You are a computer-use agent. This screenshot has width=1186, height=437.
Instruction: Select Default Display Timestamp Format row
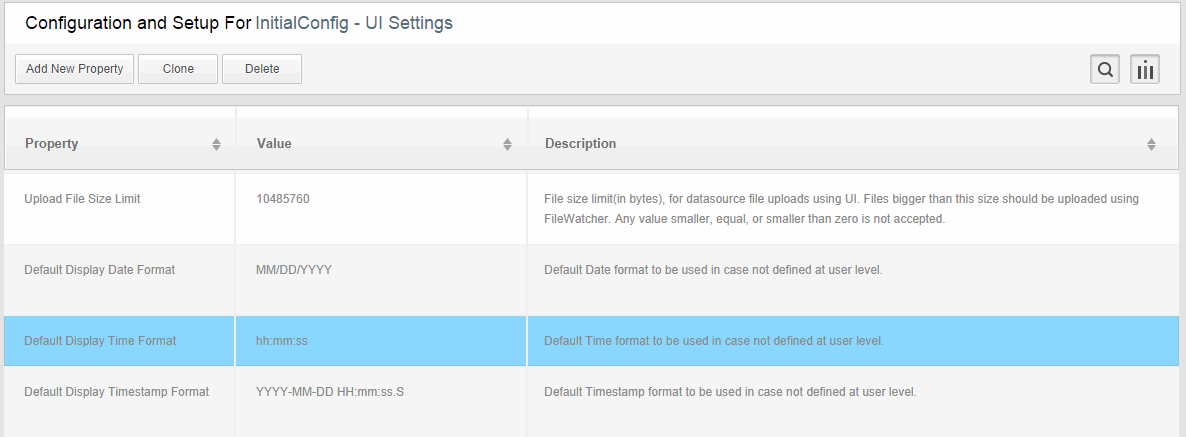(x=591, y=401)
